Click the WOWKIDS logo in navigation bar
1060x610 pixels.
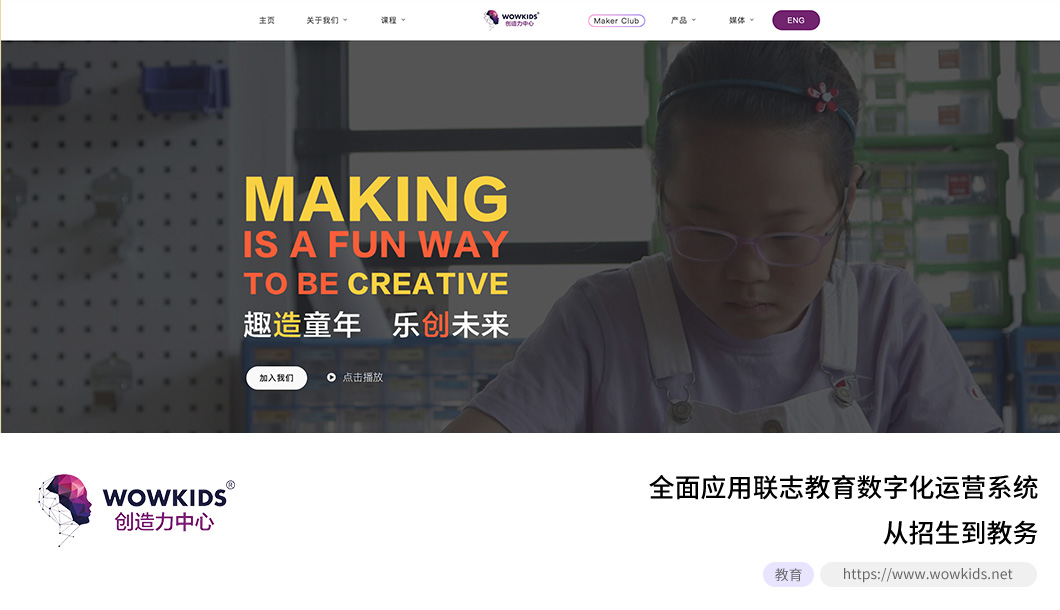coord(511,20)
